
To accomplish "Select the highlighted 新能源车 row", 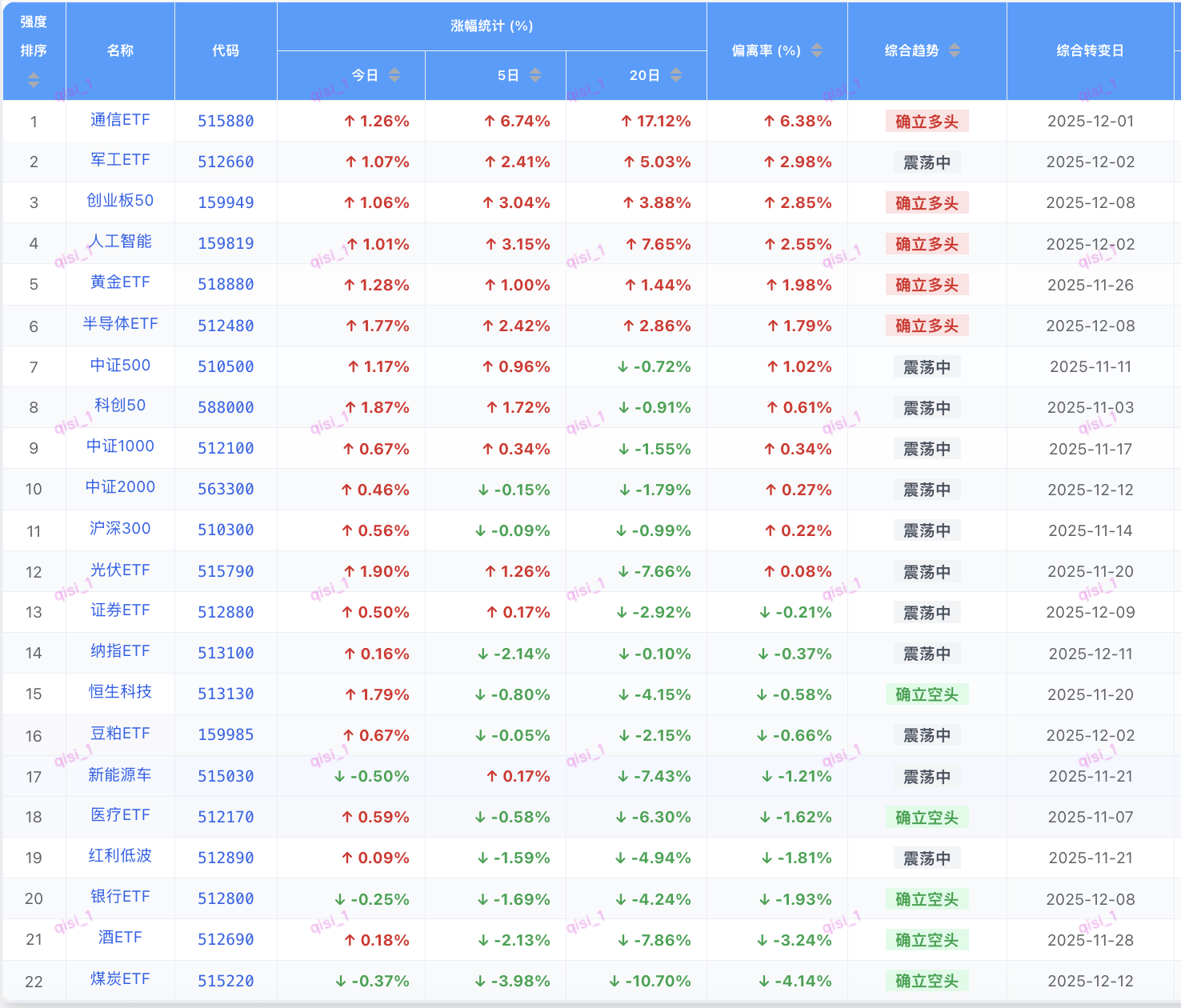I will click(x=120, y=775).
